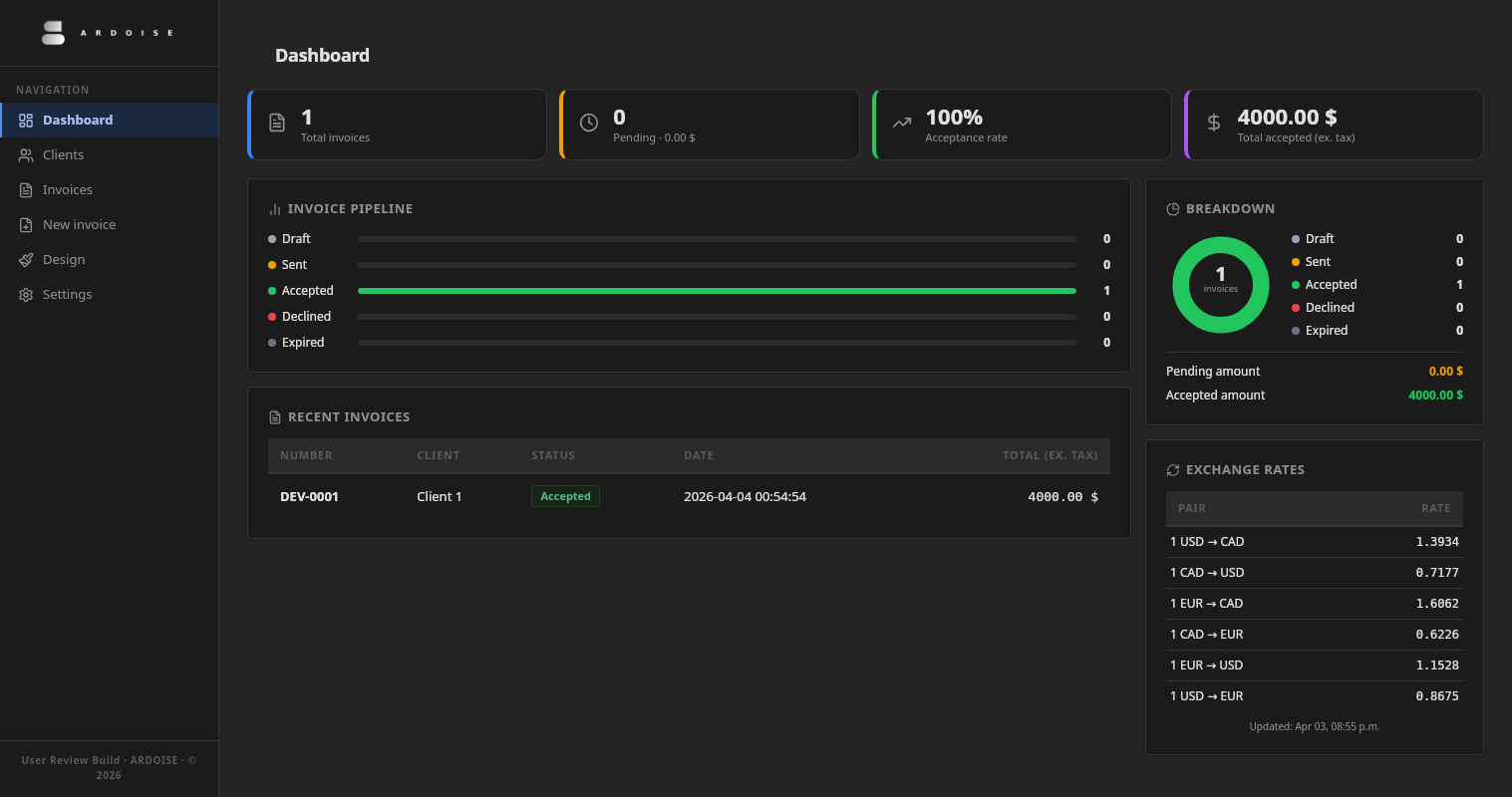1512x797 pixels.
Task: Click the clock icon on Pending card
Action: (589, 123)
